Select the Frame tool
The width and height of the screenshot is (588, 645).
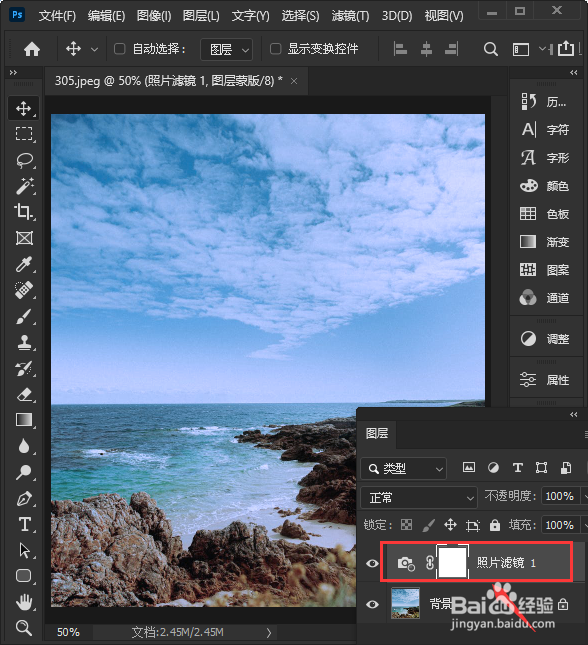tap(24, 238)
